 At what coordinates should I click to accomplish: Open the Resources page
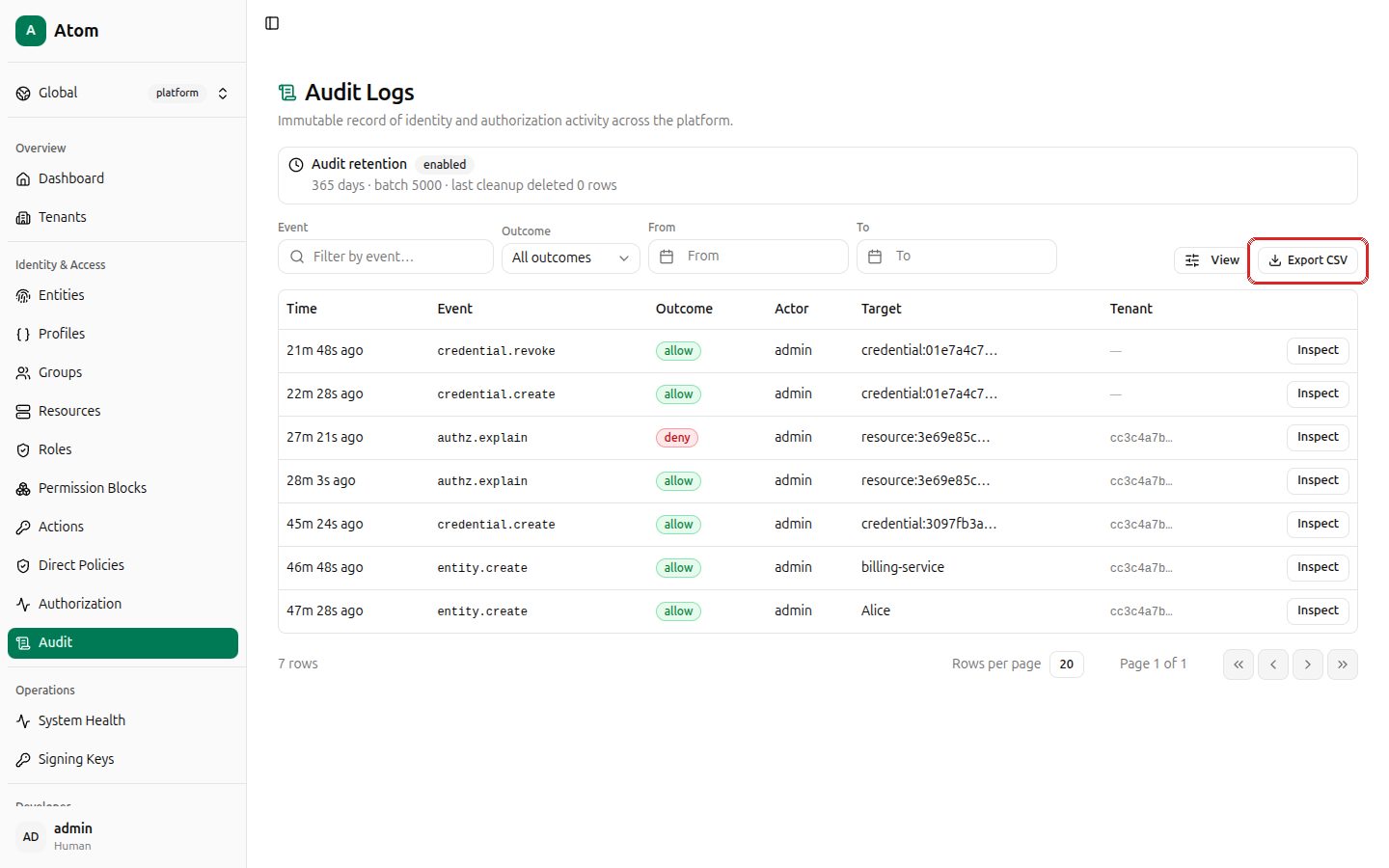[123, 411]
